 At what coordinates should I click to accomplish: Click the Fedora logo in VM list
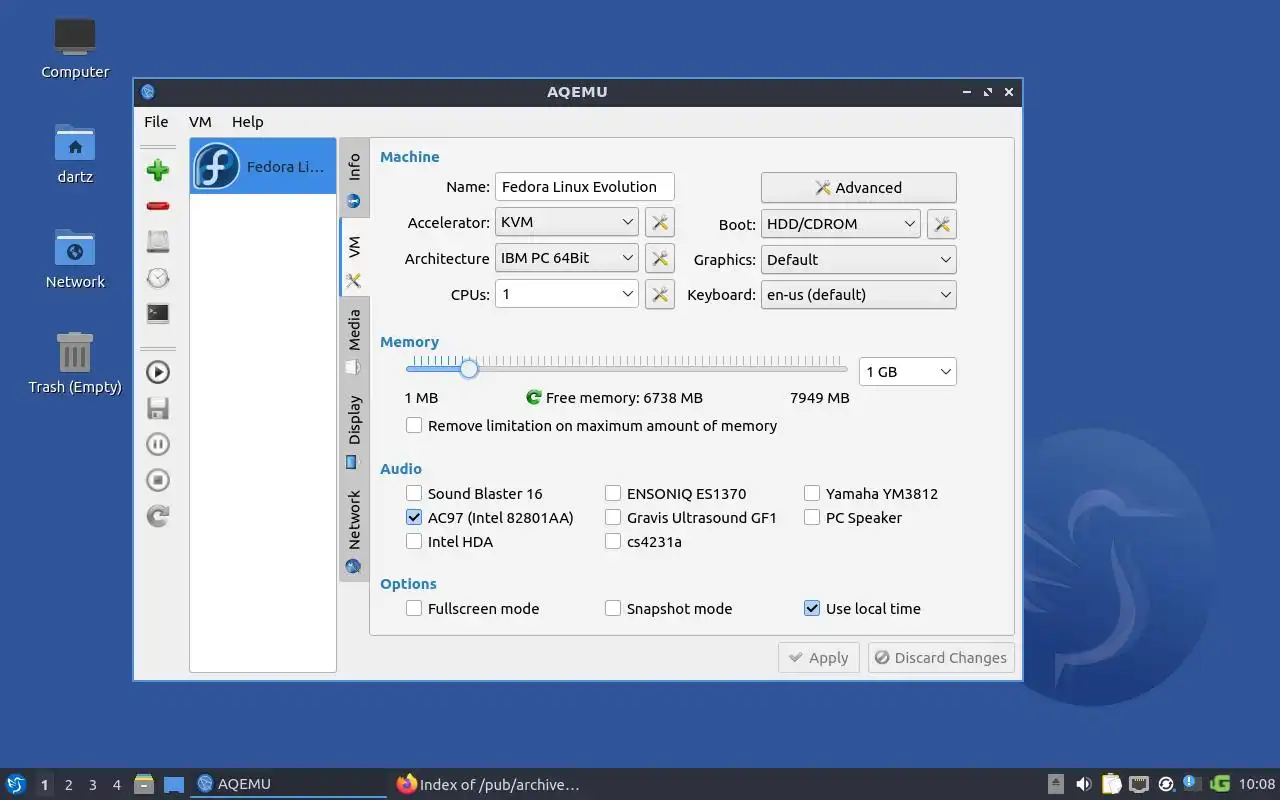(x=216, y=166)
